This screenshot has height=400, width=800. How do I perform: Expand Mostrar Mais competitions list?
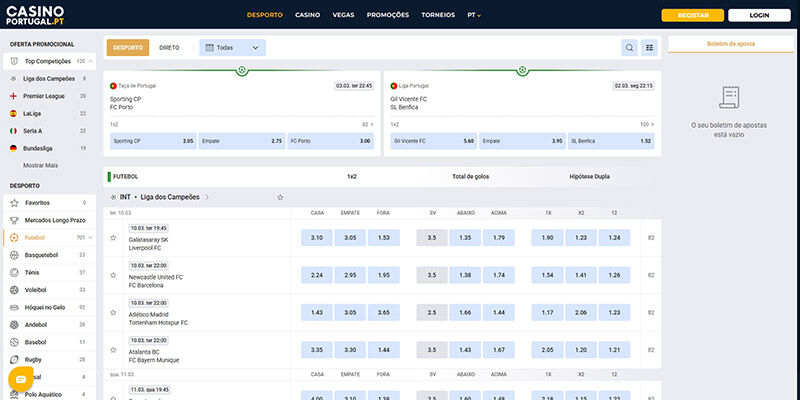coord(41,165)
